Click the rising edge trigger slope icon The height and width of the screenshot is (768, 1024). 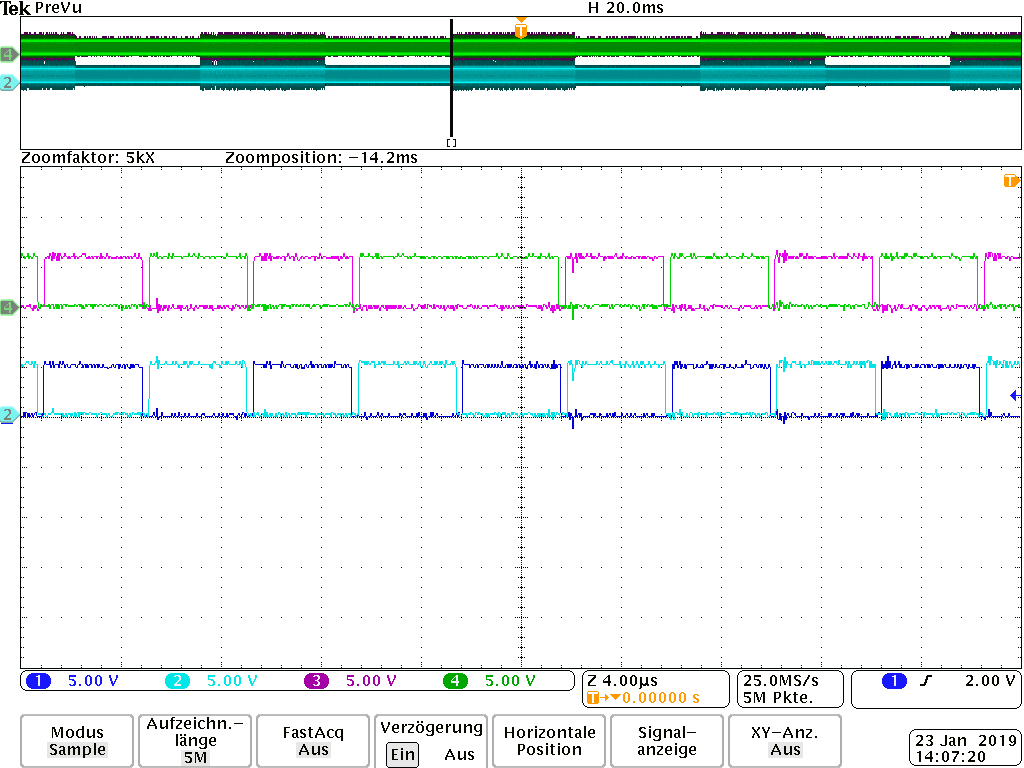click(925, 681)
